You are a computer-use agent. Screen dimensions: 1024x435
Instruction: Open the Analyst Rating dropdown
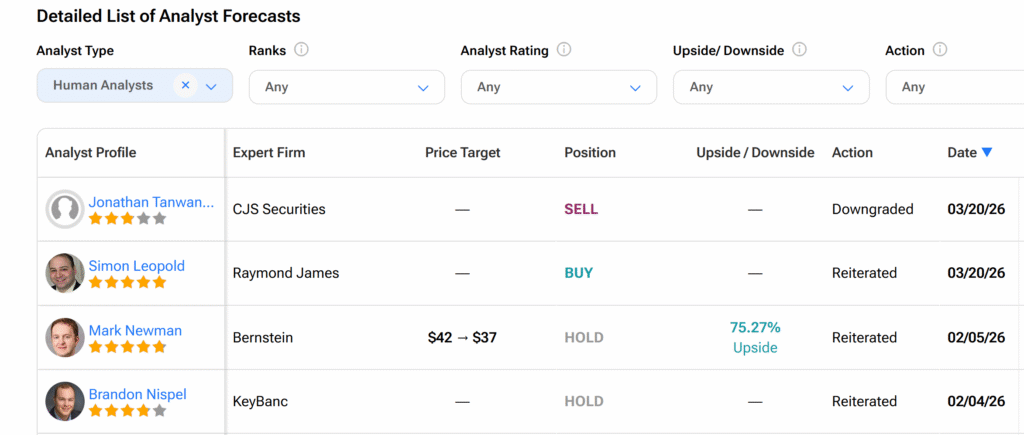pyautogui.click(x=558, y=87)
